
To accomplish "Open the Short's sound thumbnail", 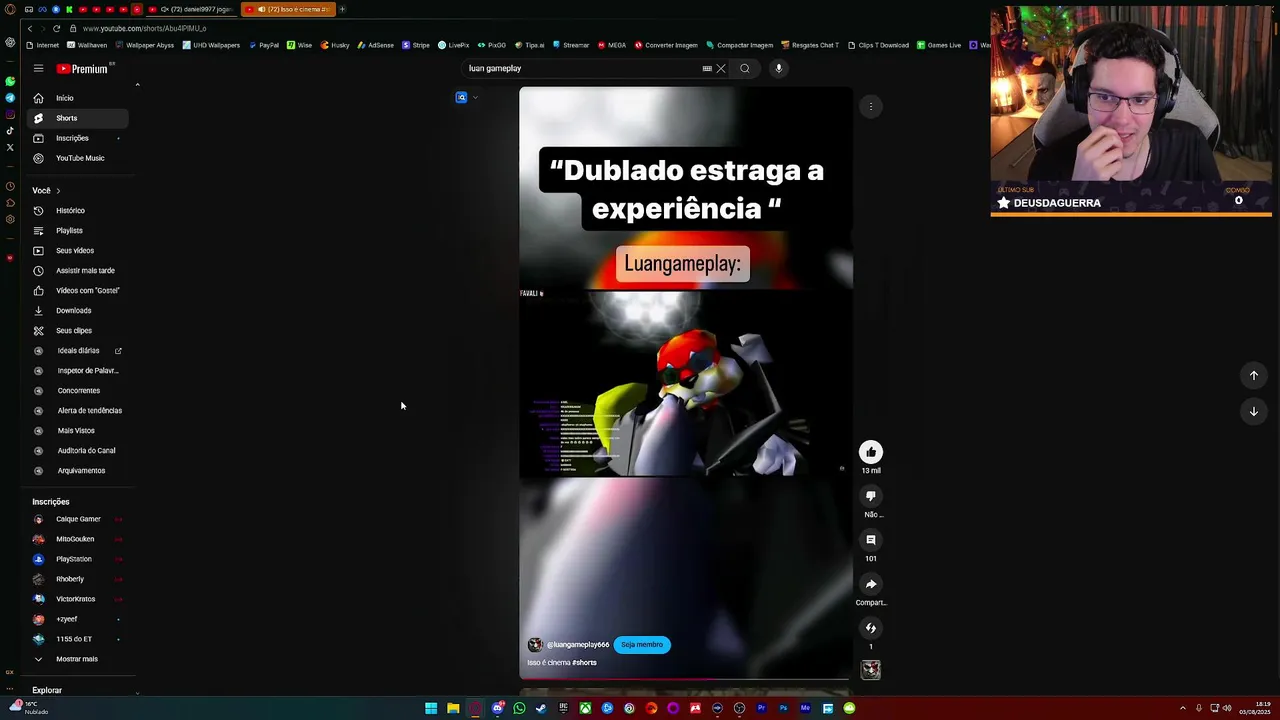I will [x=871, y=670].
